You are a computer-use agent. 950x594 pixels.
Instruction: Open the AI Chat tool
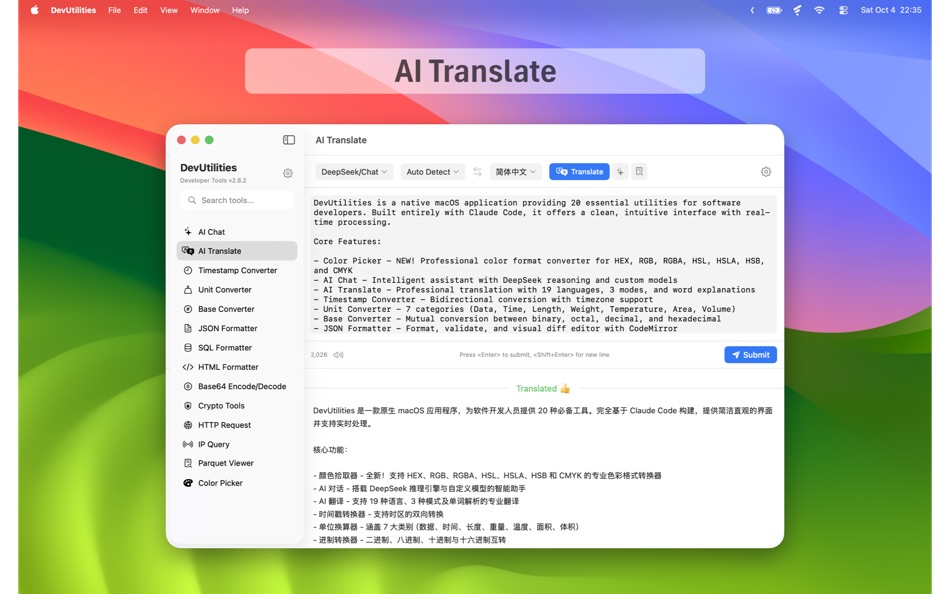211,231
